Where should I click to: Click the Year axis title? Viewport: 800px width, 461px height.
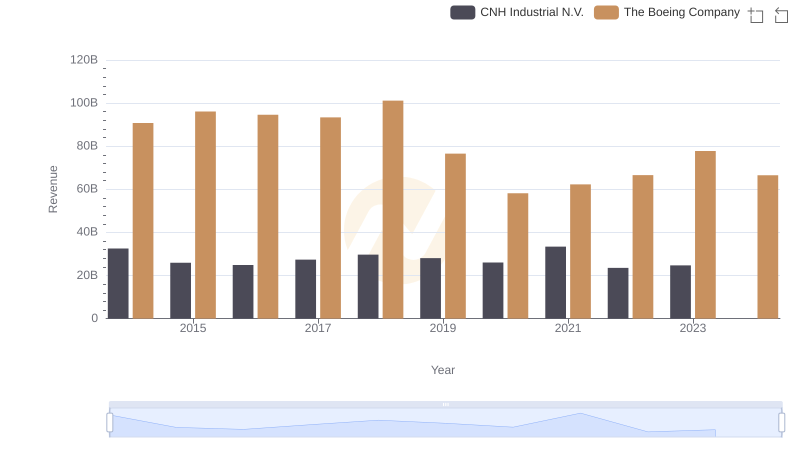point(443,370)
